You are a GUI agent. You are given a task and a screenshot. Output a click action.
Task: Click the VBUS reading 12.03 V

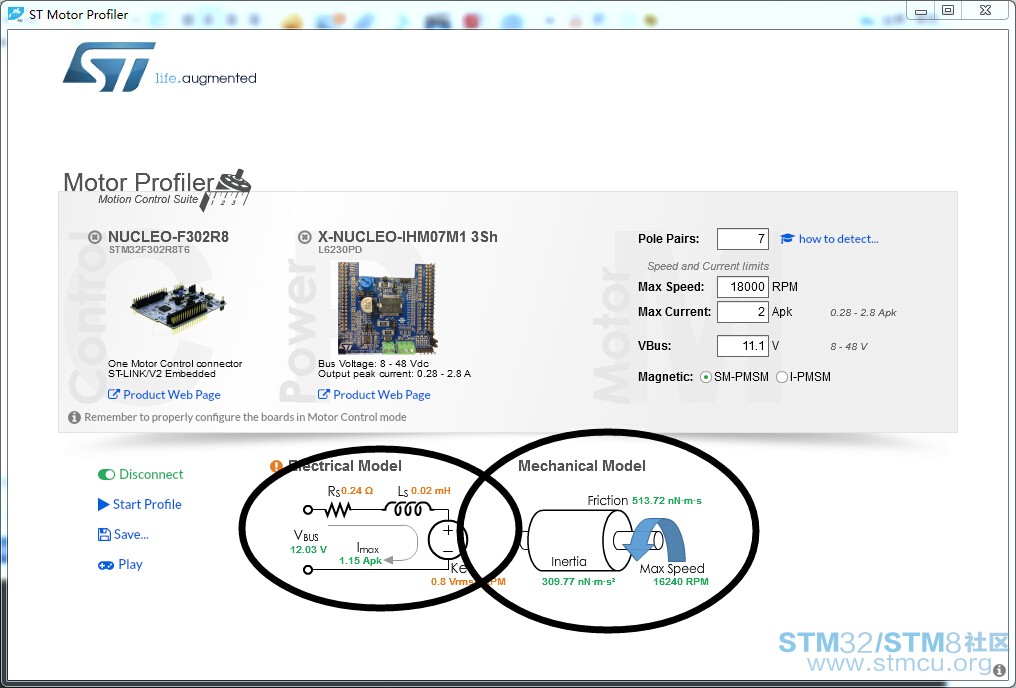coord(308,549)
